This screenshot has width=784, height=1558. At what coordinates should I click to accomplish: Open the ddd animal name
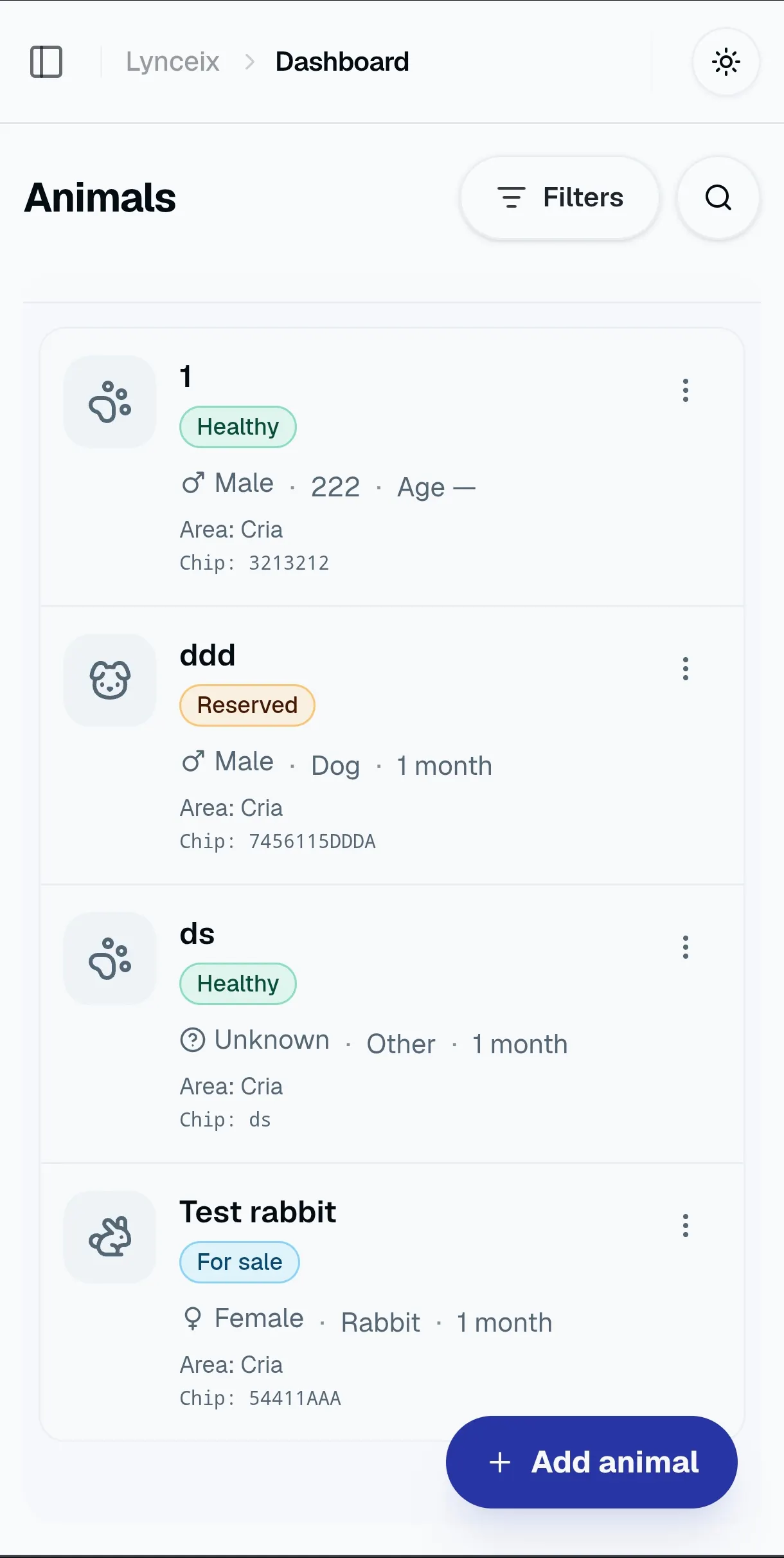coord(208,655)
